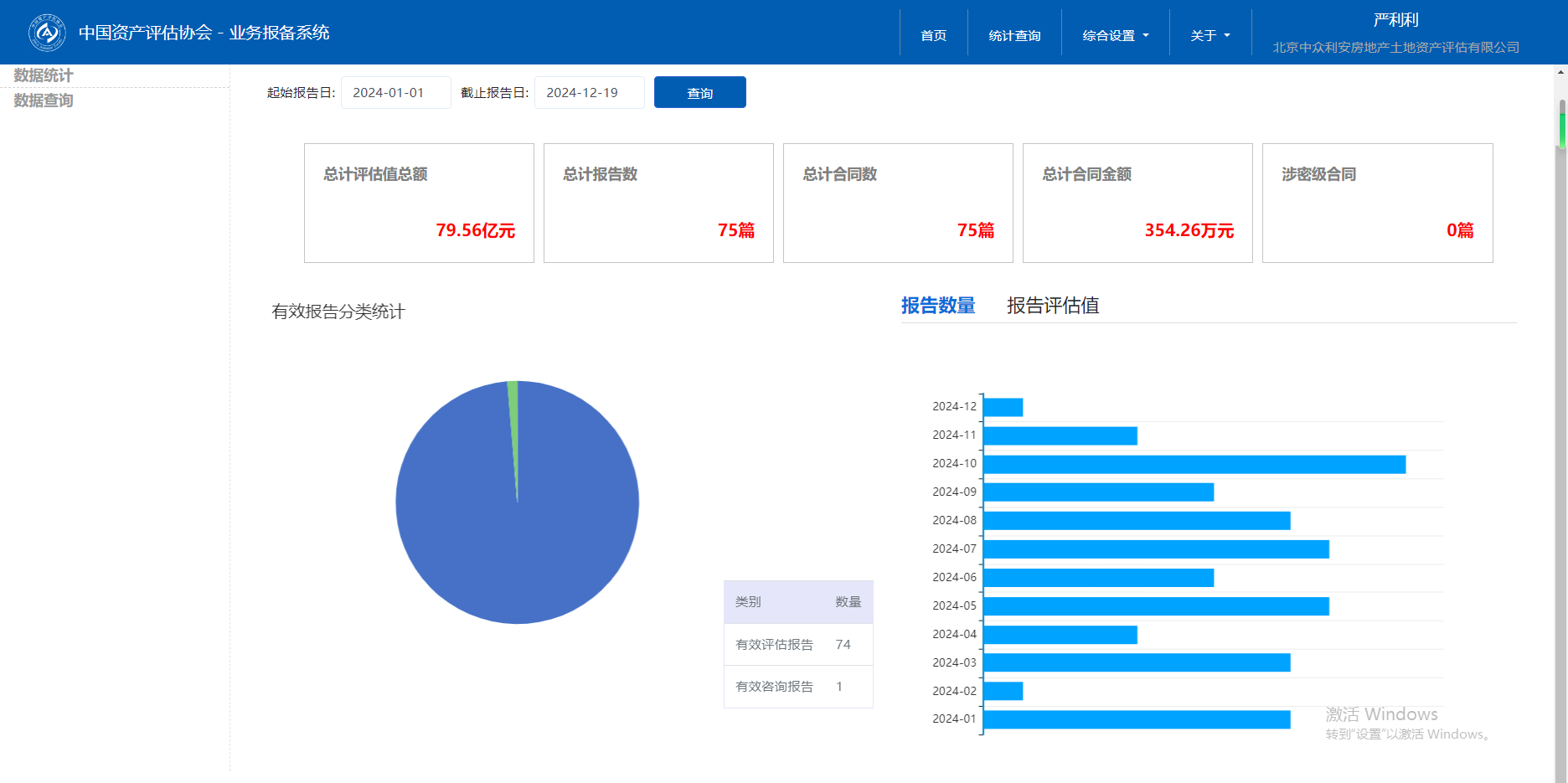The image size is (1568, 783).
Task: Click the 有效咨询报告 row in table
Action: 797,687
